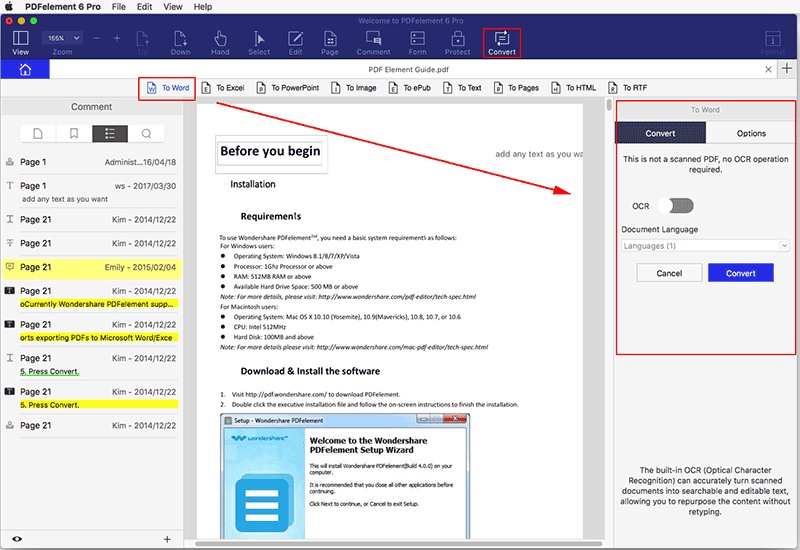The height and width of the screenshot is (550, 800).
Task: Open the Comment tool
Action: [373, 43]
